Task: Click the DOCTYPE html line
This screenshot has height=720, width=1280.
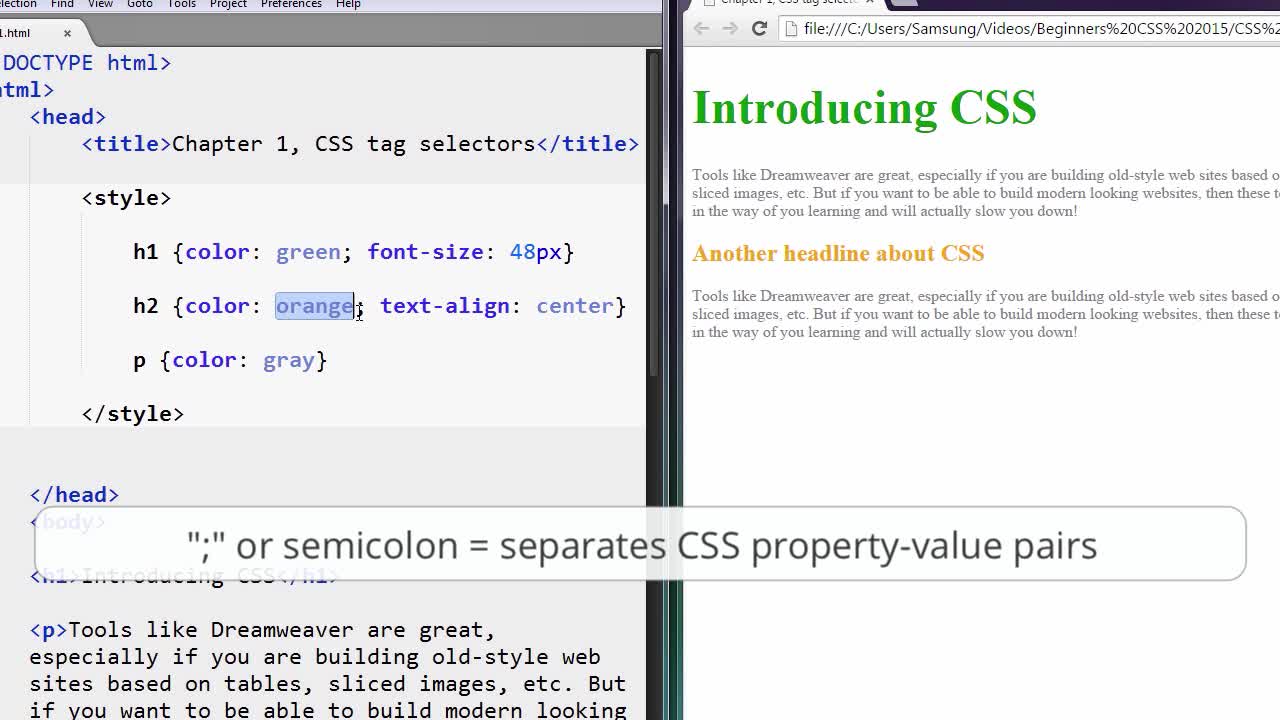Action: point(86,63)
